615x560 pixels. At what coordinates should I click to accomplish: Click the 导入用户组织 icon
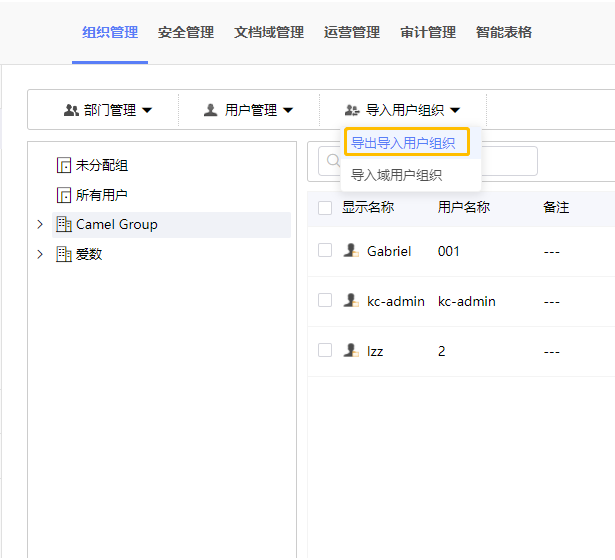352,110
